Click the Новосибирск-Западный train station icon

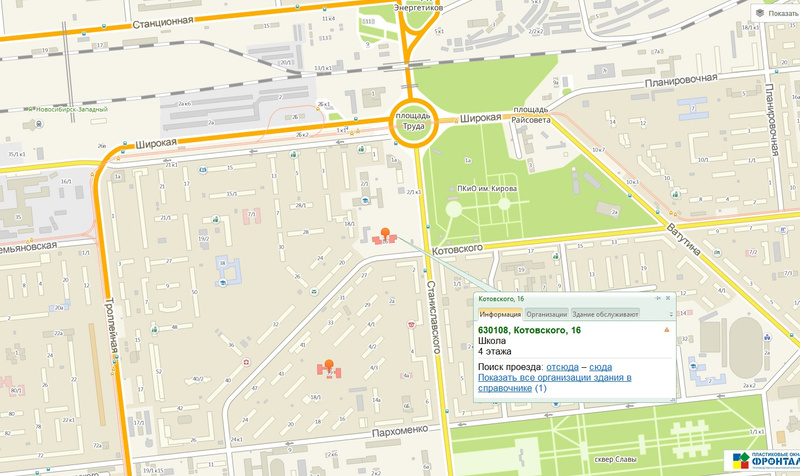tap(39, 124)
